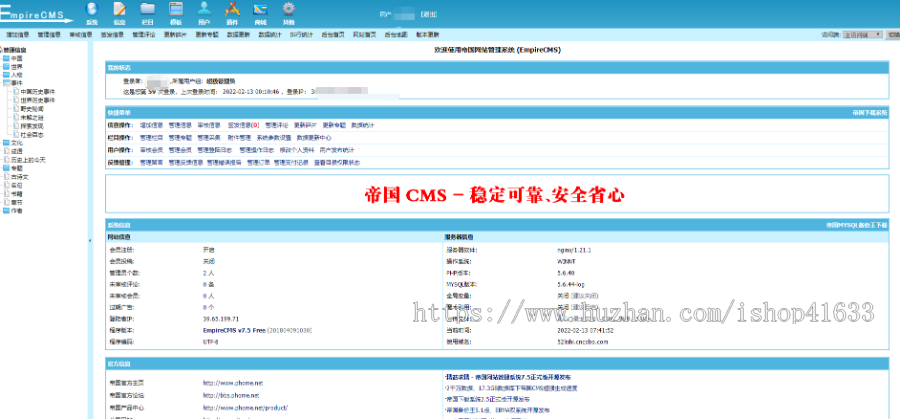Open the 栏目 (Column) folder icon
Screen dimensions: 900x419
coord(148,9)
